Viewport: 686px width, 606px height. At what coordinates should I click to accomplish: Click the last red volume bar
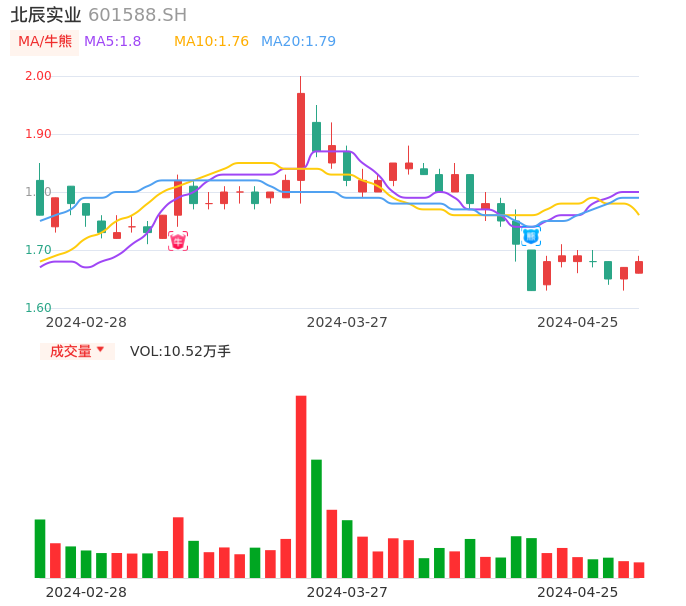(639, 569)
